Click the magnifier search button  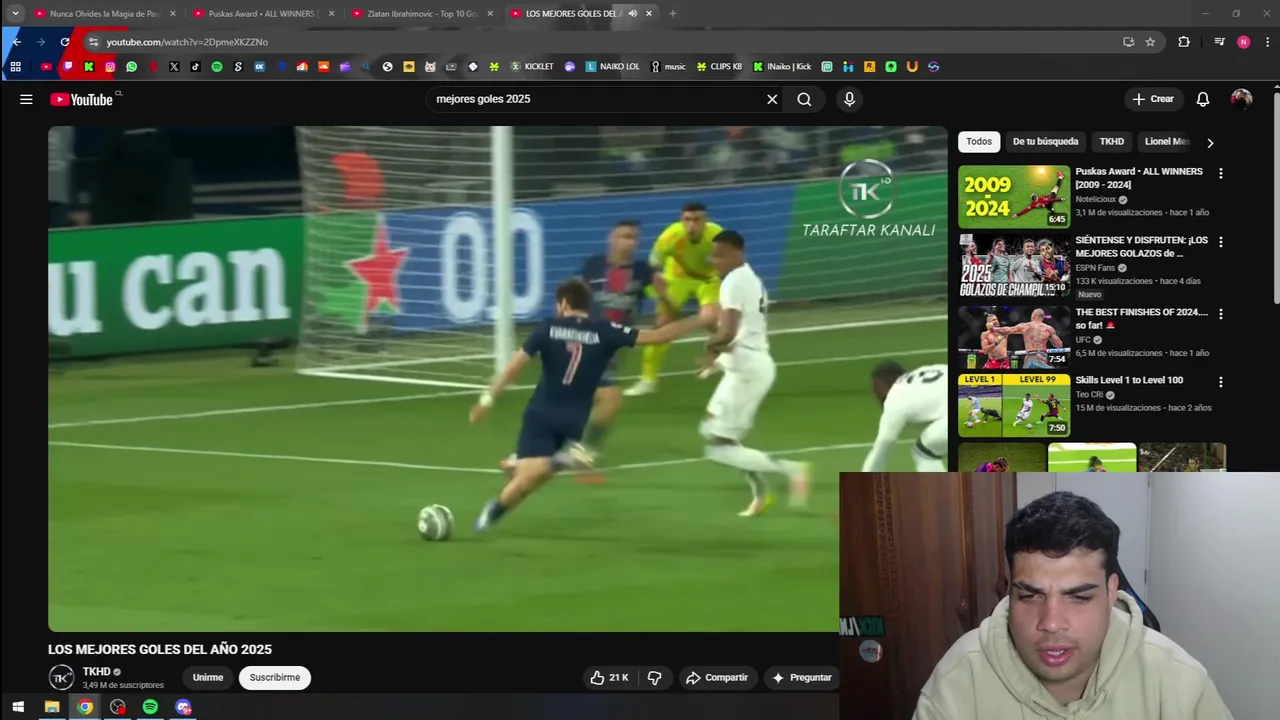804,99
